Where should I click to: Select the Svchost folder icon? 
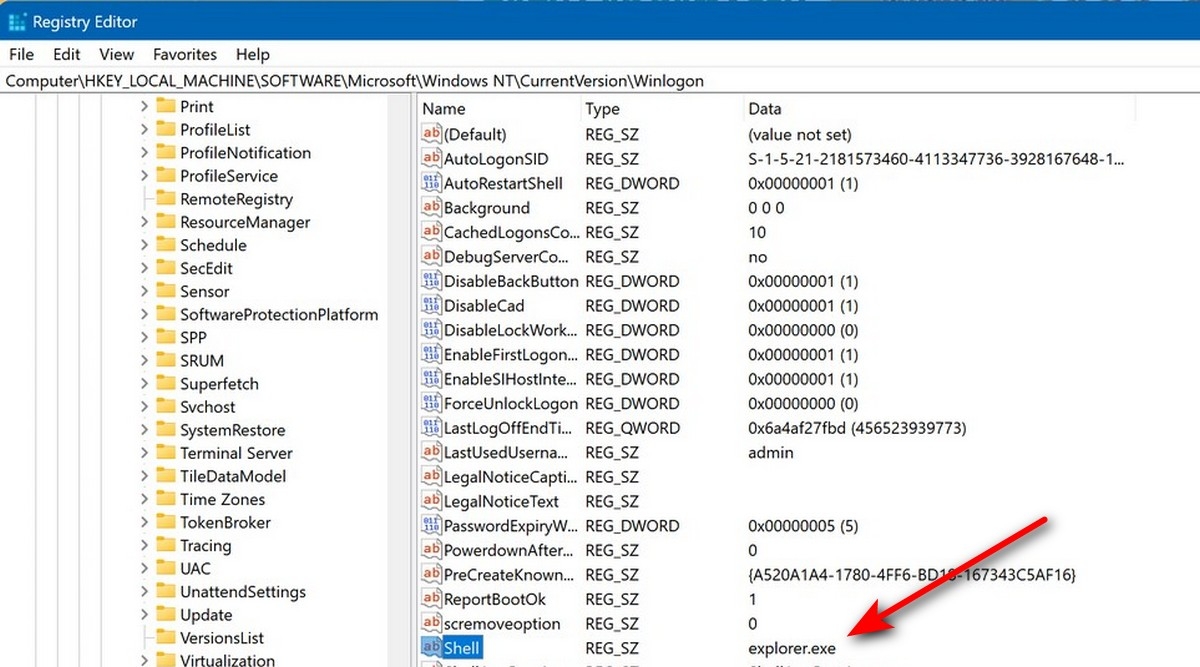pos(166,407)
